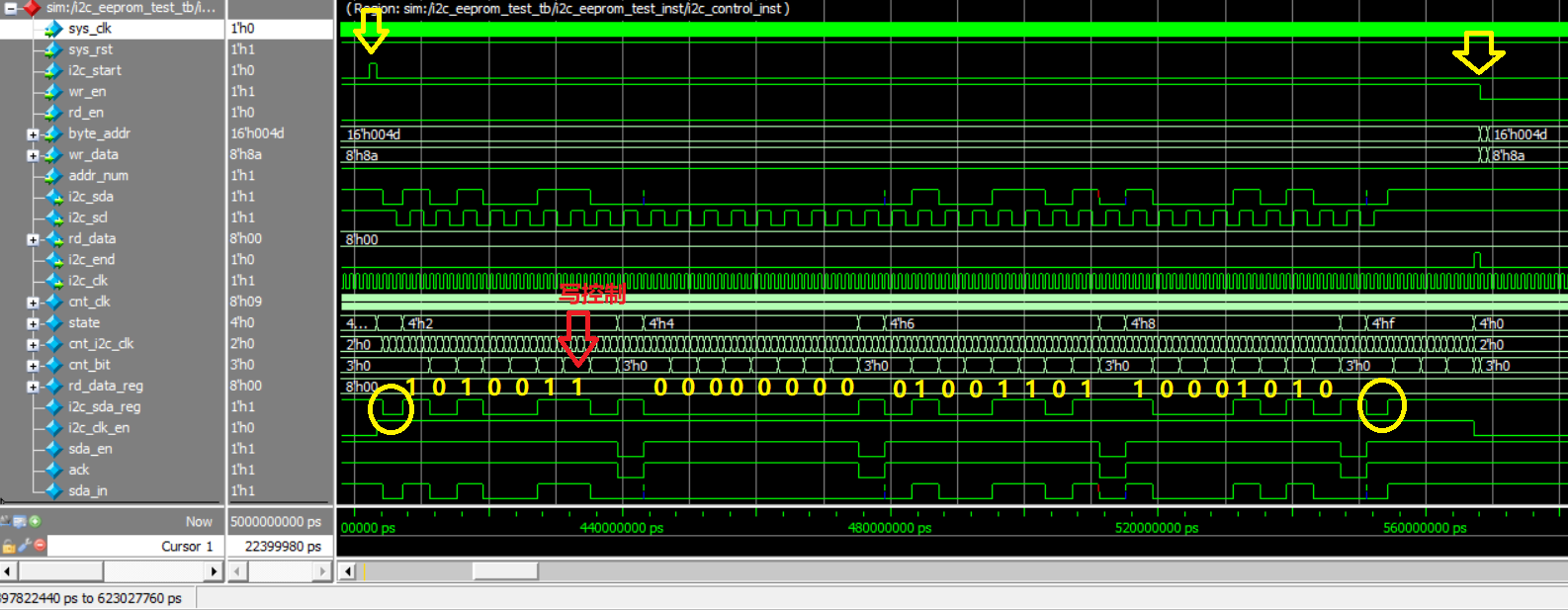1568x610 pixels.
Task: Click the ack signal diamond icon
Action: tap(53, 470)
